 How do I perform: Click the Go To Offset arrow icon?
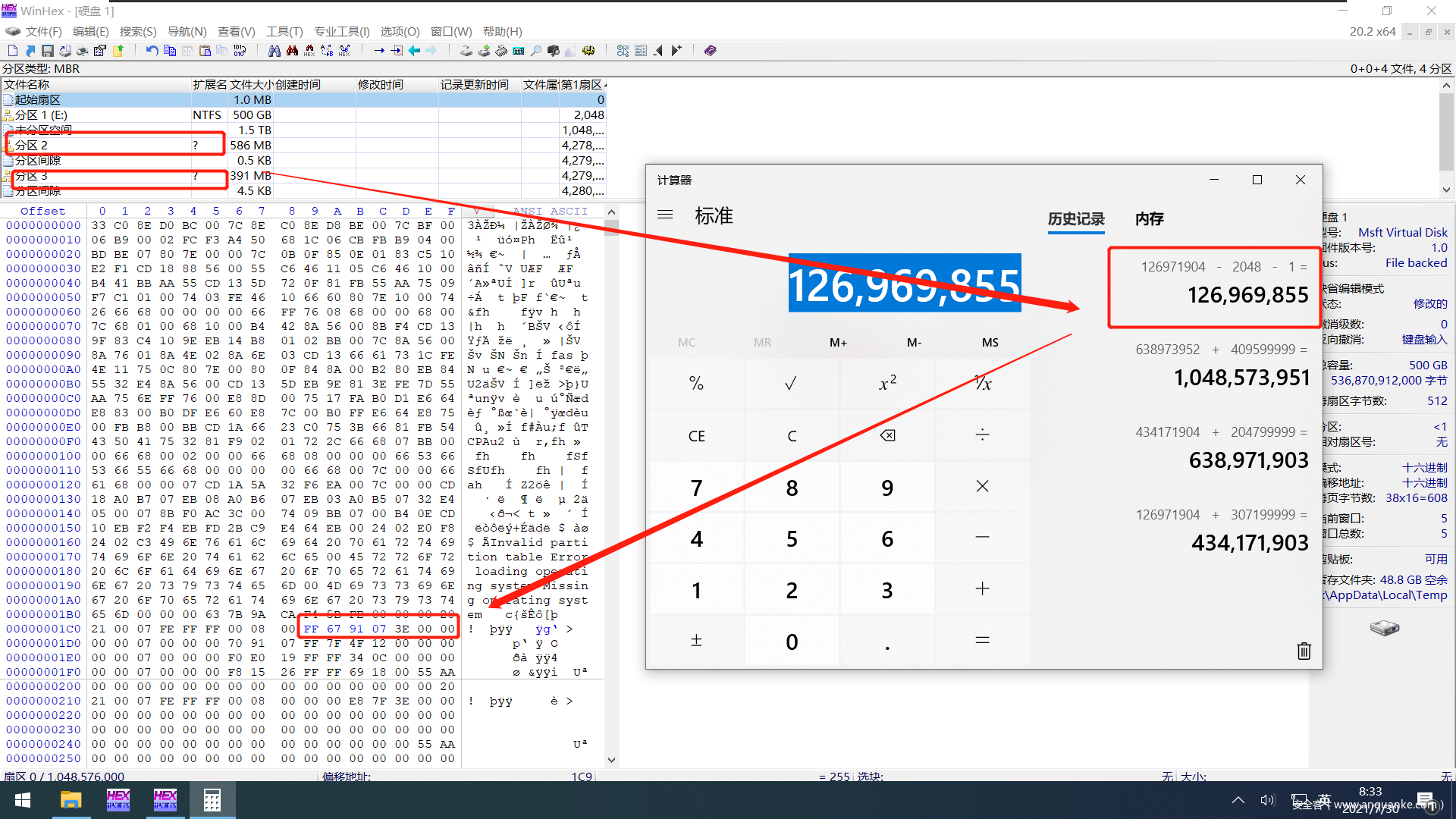379,51
